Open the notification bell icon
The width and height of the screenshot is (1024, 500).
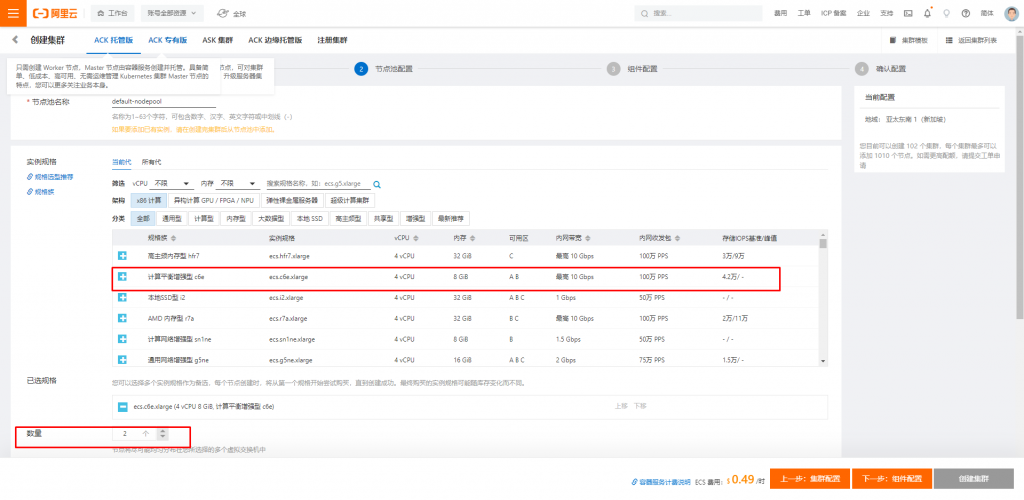pos(927,13)
